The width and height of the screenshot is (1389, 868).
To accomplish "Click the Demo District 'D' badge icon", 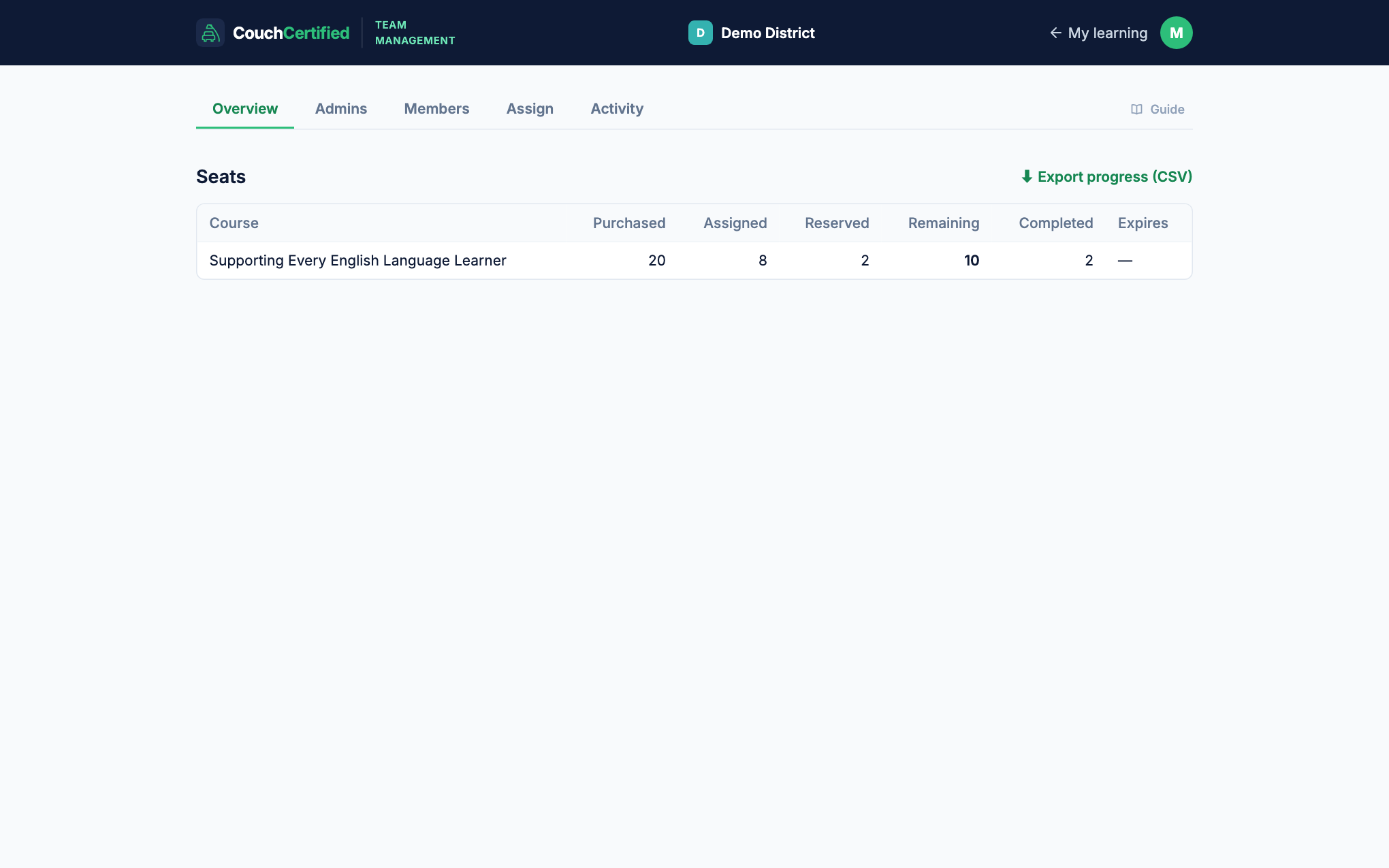I will (700, 33).
